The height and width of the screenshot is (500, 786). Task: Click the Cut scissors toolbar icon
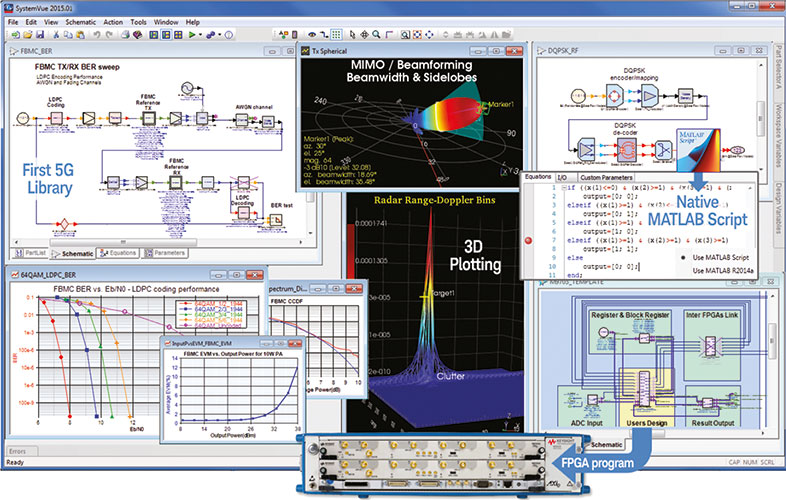pos(56,35)
